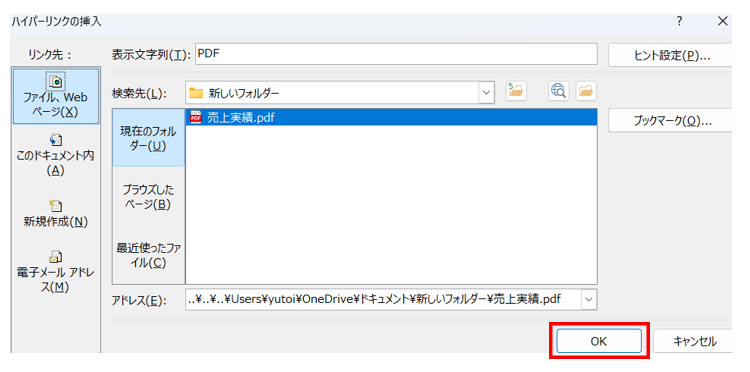The height and width of the screenshot is (372, 750).
Task: Expand the 検索先 folder dropdown arrow
Action: pos(486,92)
